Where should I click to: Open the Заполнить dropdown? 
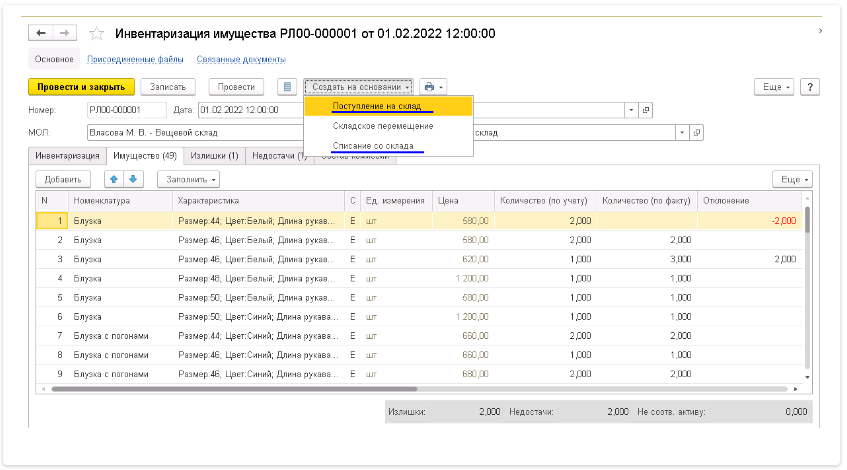[187, 179]
